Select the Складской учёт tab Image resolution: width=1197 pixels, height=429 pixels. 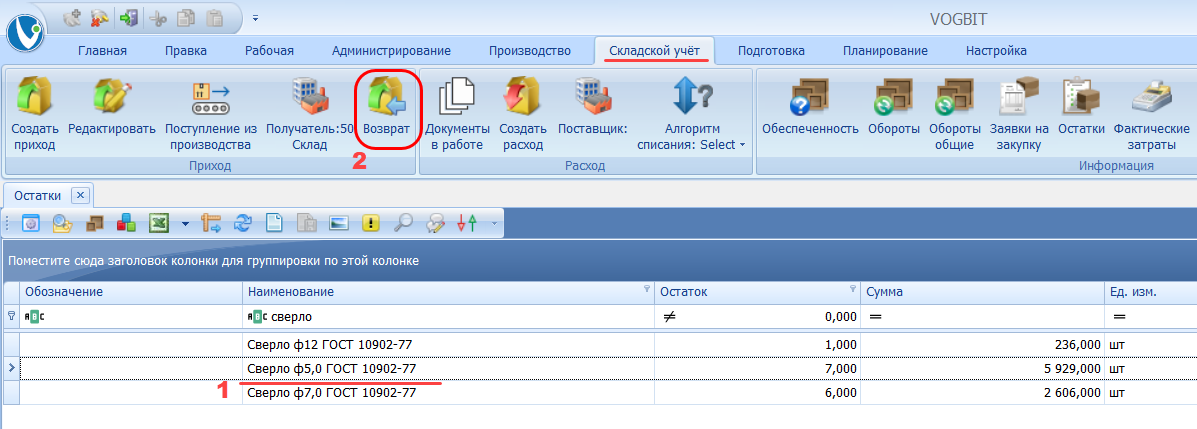pyautogui.click(x=654, y=51)
